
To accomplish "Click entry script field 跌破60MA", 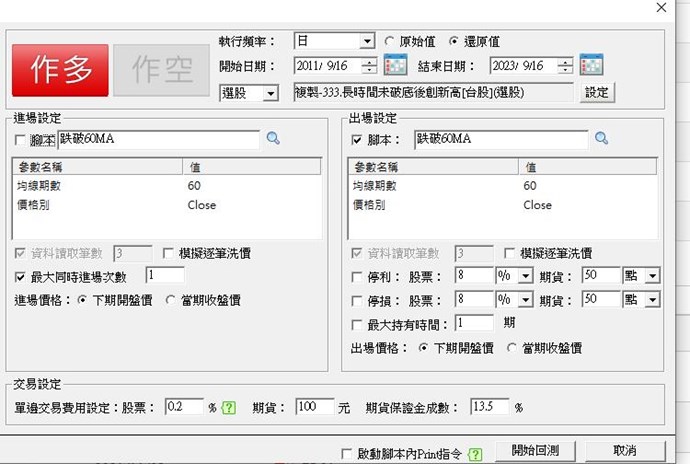I will click(x=158, y=140).
